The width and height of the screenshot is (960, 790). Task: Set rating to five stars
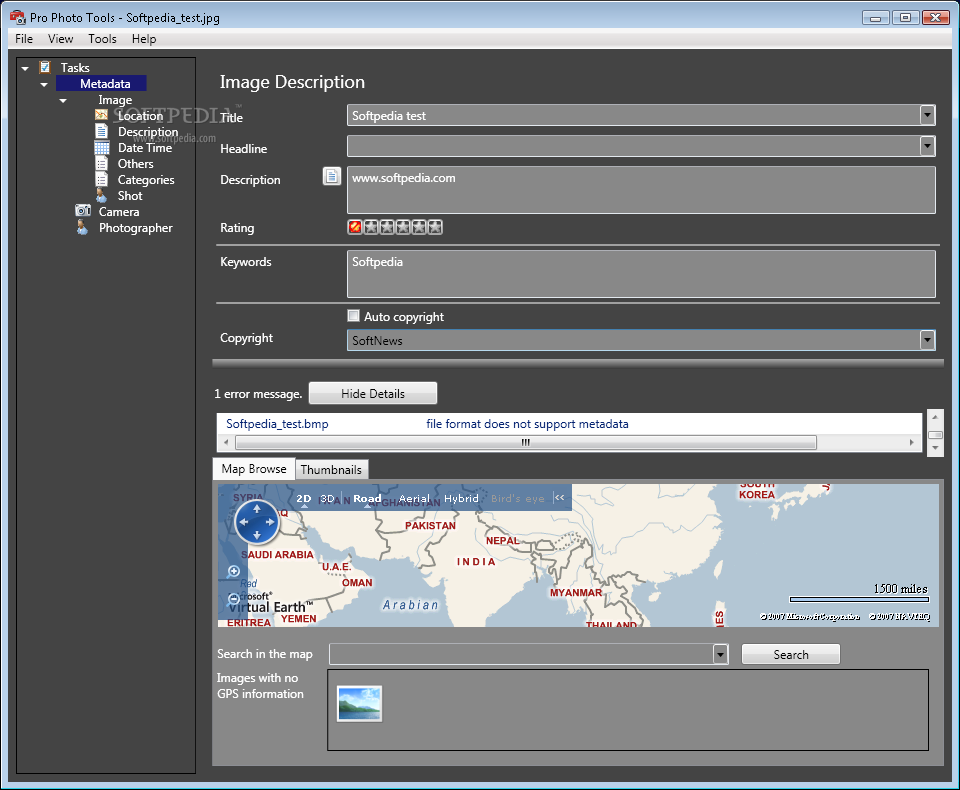(x=434, y=228)
